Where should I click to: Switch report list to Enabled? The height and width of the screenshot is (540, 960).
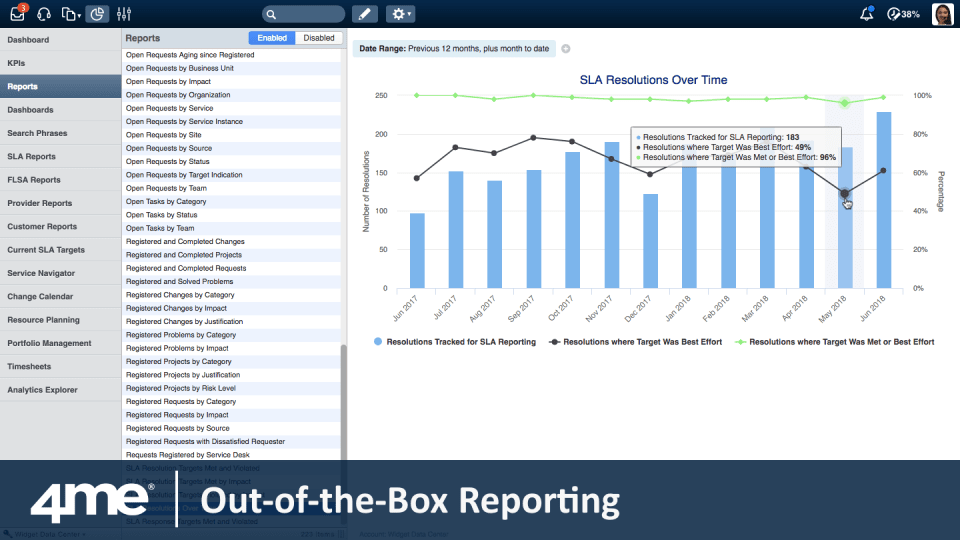[x=272, y=38]
